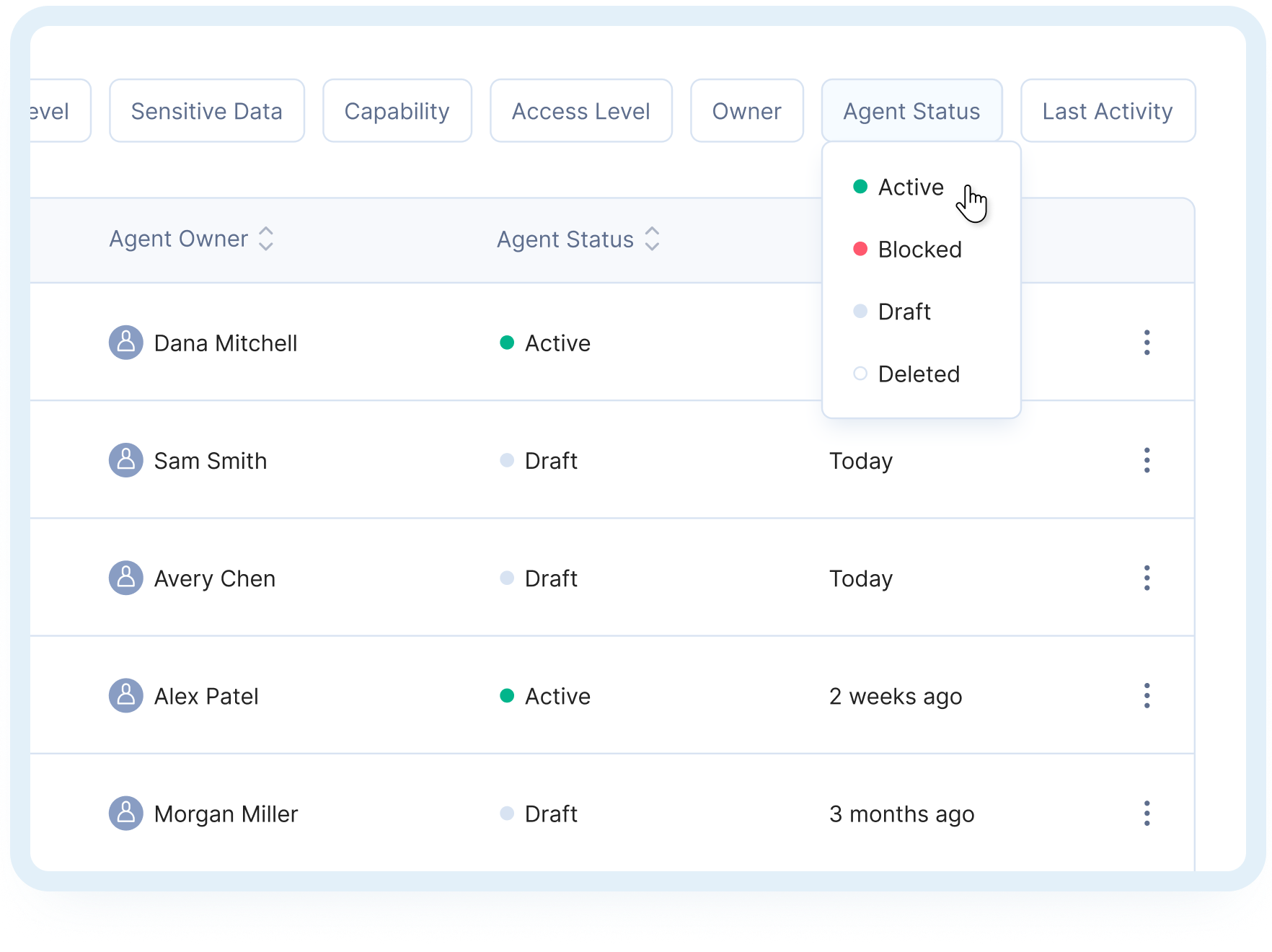The image size is (1272, 952).
Task: Click Today in Sam Smith row
Action: 861,460
